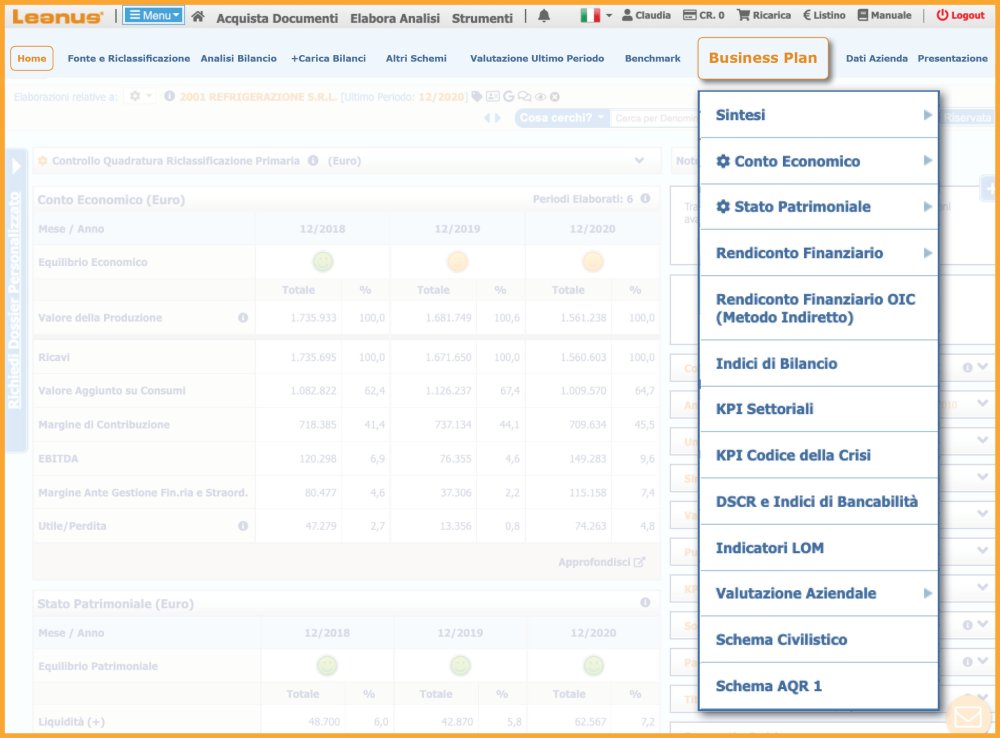This screenshot has height=738, width=1000.
Task: Click the CR. 0 credits link
Action: [703, 15]
